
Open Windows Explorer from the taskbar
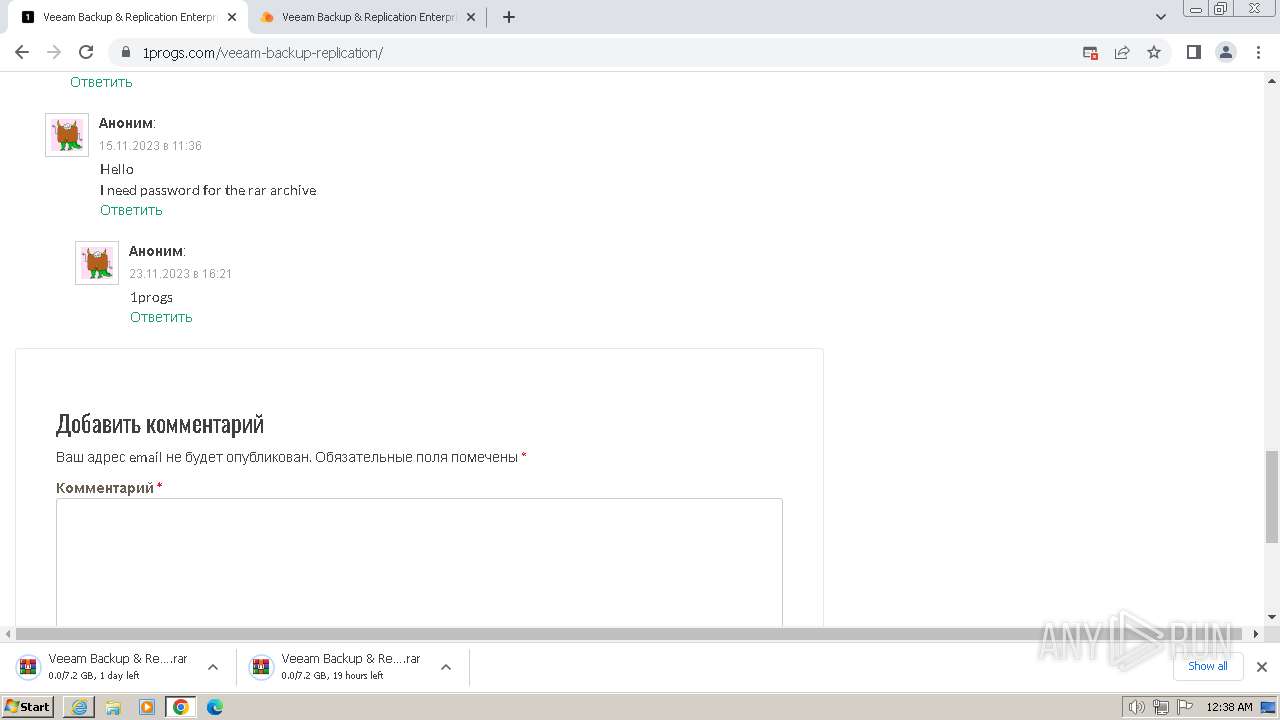tap(113, 707)
